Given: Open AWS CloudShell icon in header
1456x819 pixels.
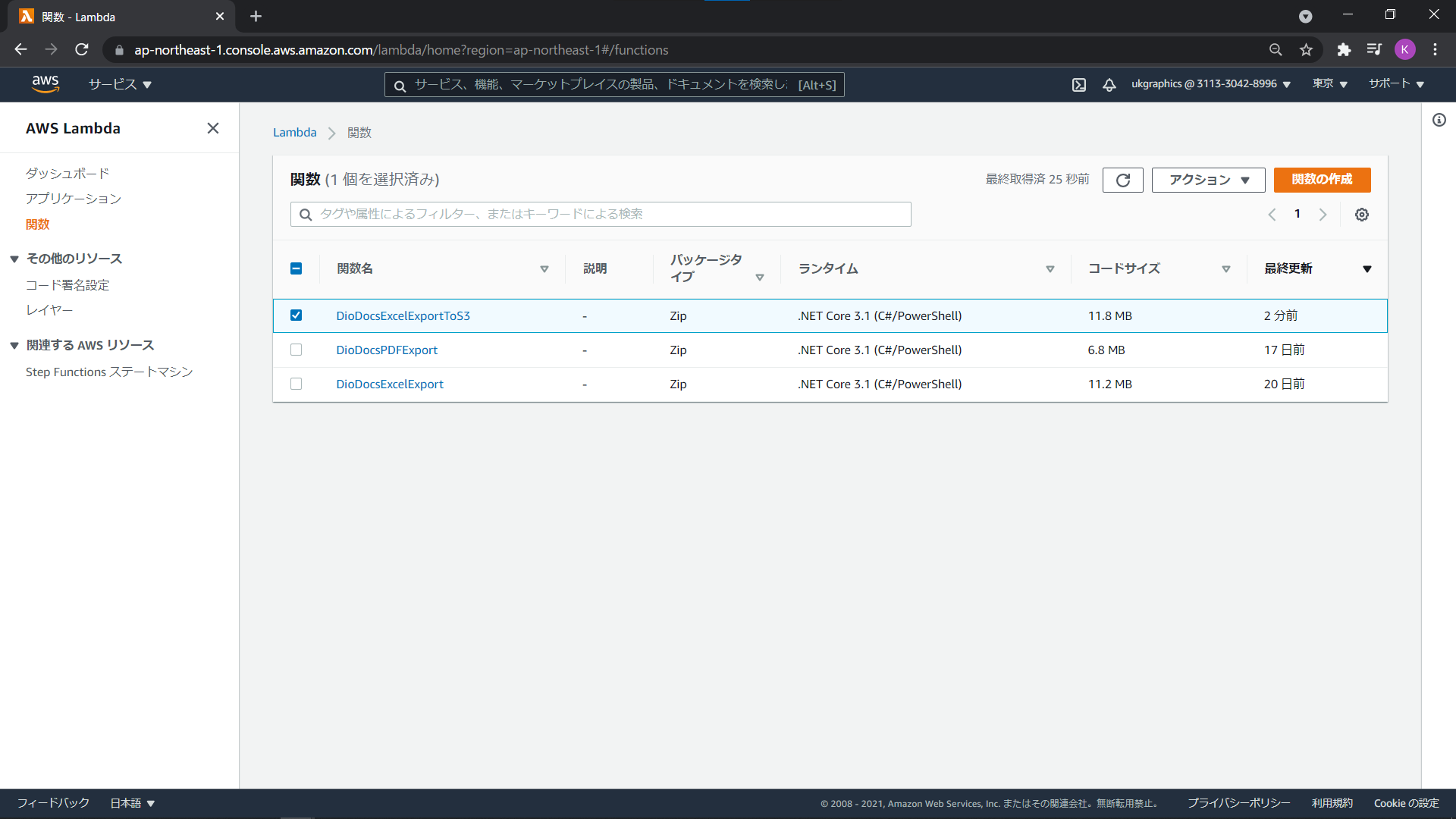Looking at the screenshot, I should 1079,85.
